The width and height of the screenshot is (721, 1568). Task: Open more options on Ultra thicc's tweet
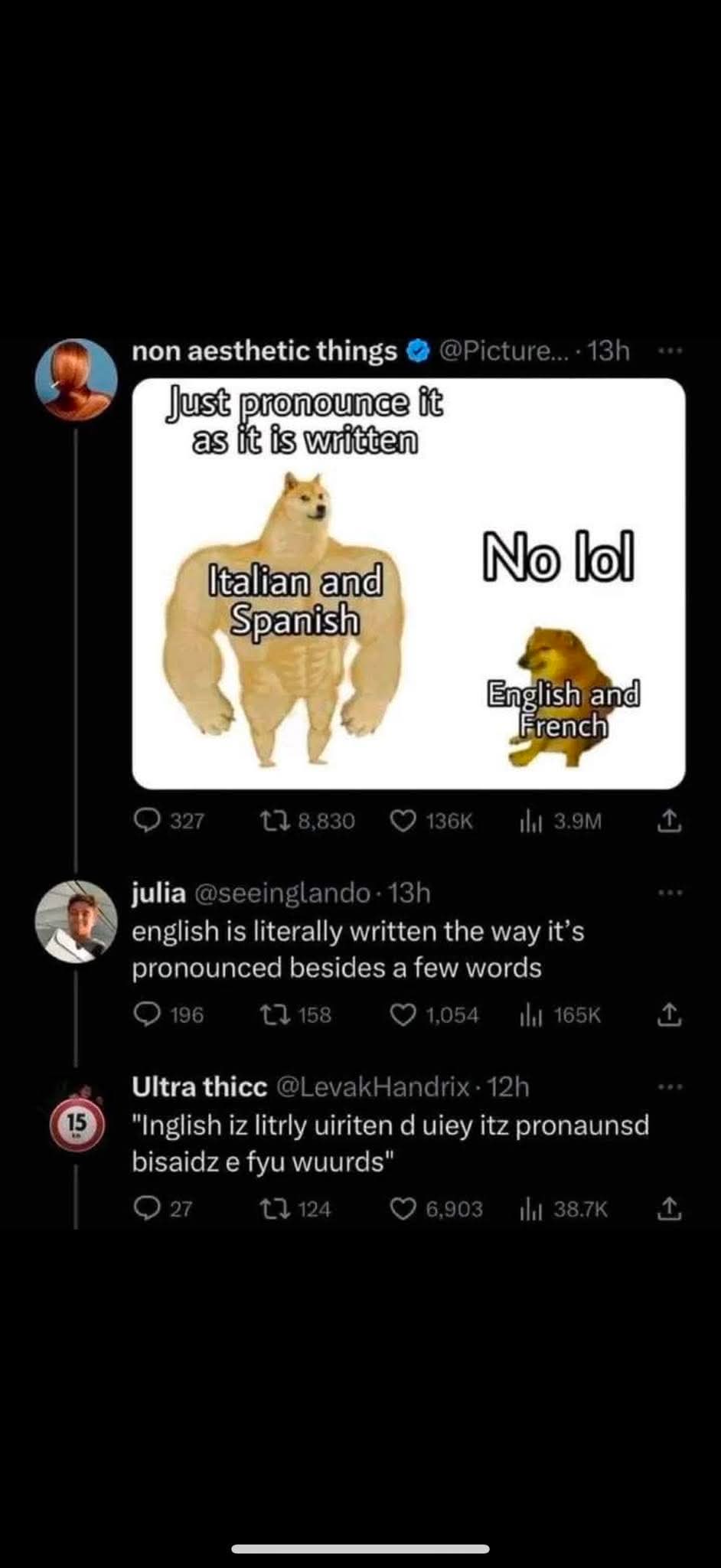pos(669,1086)
